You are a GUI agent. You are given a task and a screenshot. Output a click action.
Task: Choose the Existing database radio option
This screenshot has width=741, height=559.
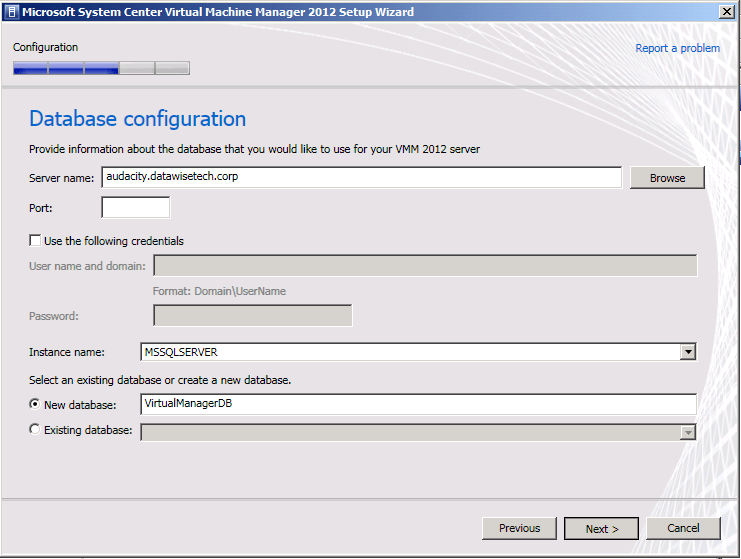pos(34,429)
